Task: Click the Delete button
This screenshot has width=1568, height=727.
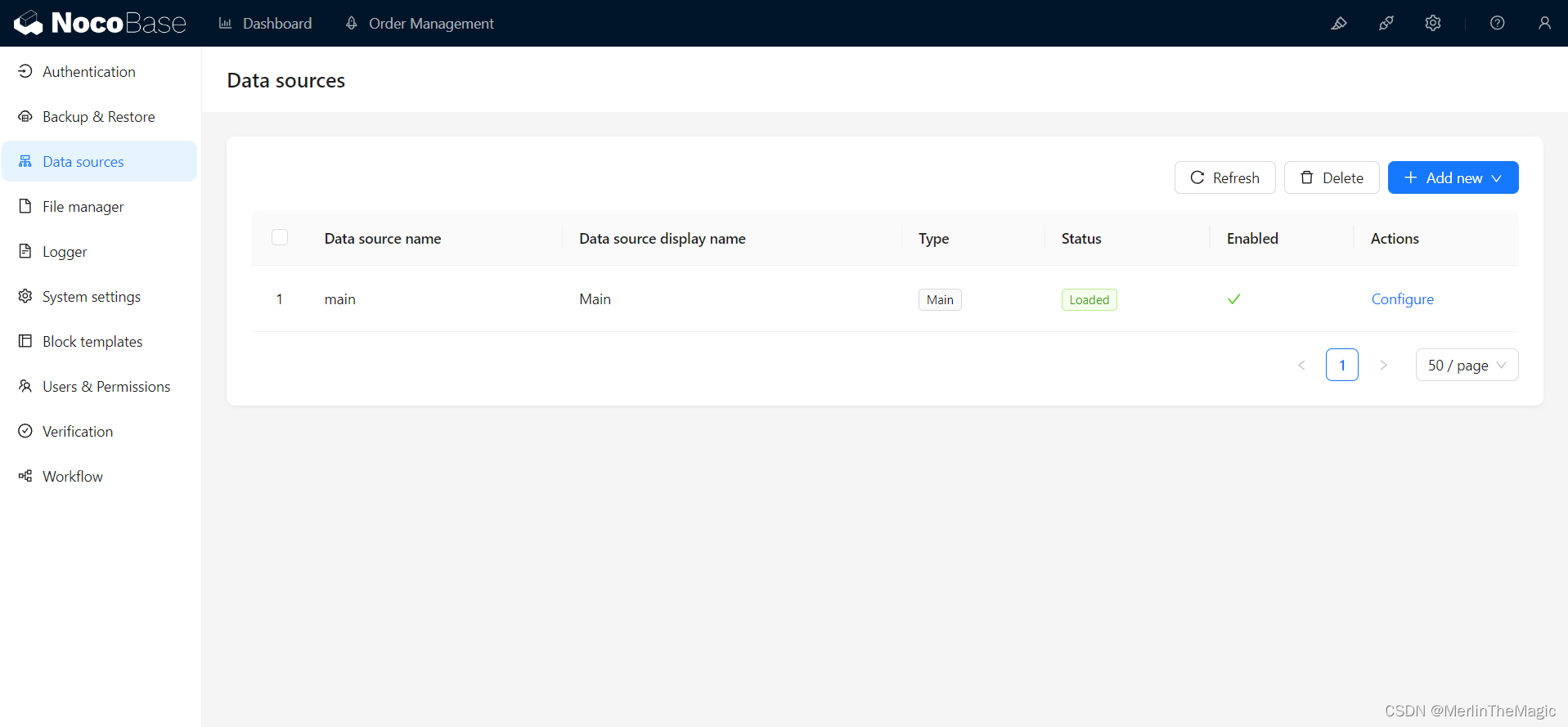Action: coord(1332,177)
